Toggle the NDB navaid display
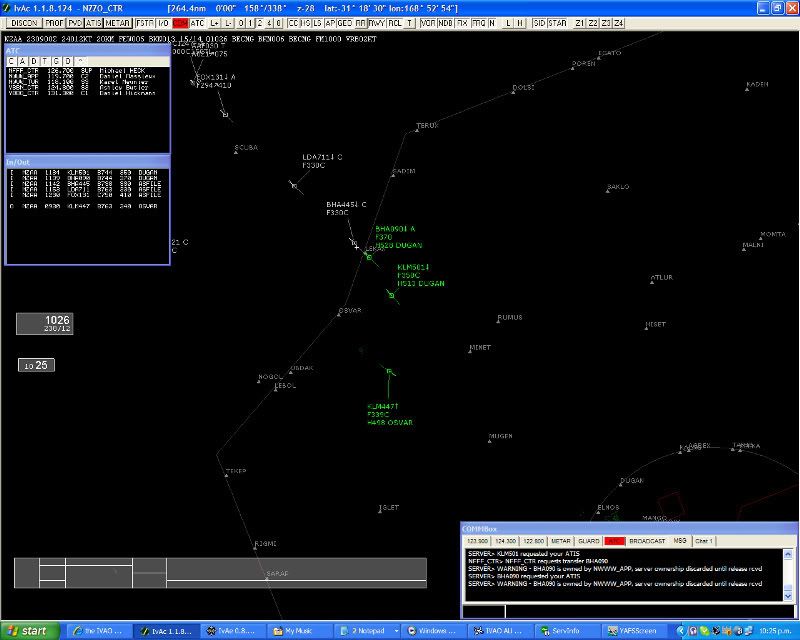The width and height of the screenshot is (800, 640). click(x=443, y=22)
